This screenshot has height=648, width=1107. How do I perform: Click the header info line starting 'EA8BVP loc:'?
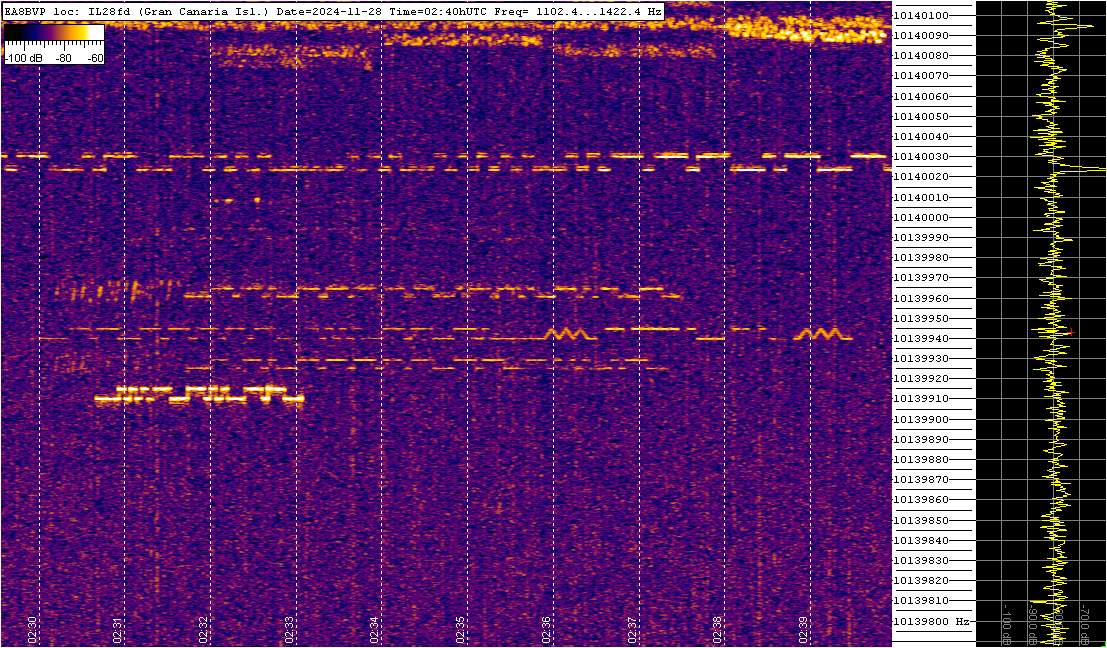333,12
